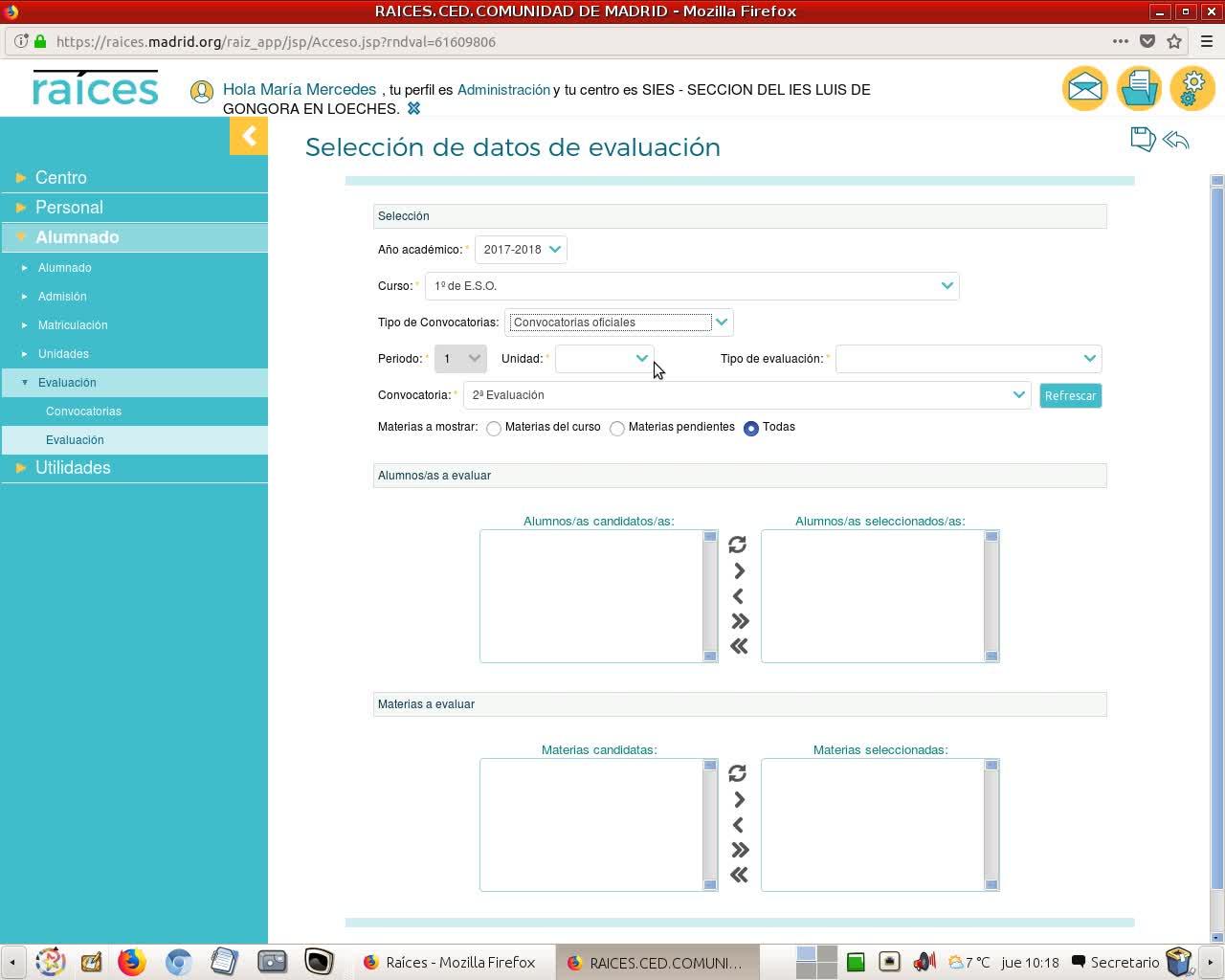Click the page vertical scrollbar
The image size is (1225, 980).
pyautogui.click(x=1217, y=555)
